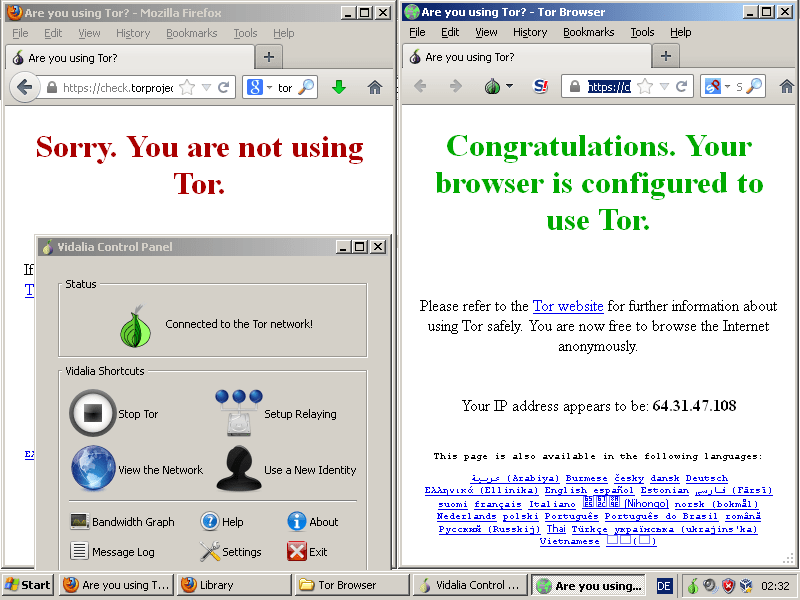This screenshot has width=800, height=600.
Task: Click Back arrow in Mozilla Firefox
Action: click(24, 88)
